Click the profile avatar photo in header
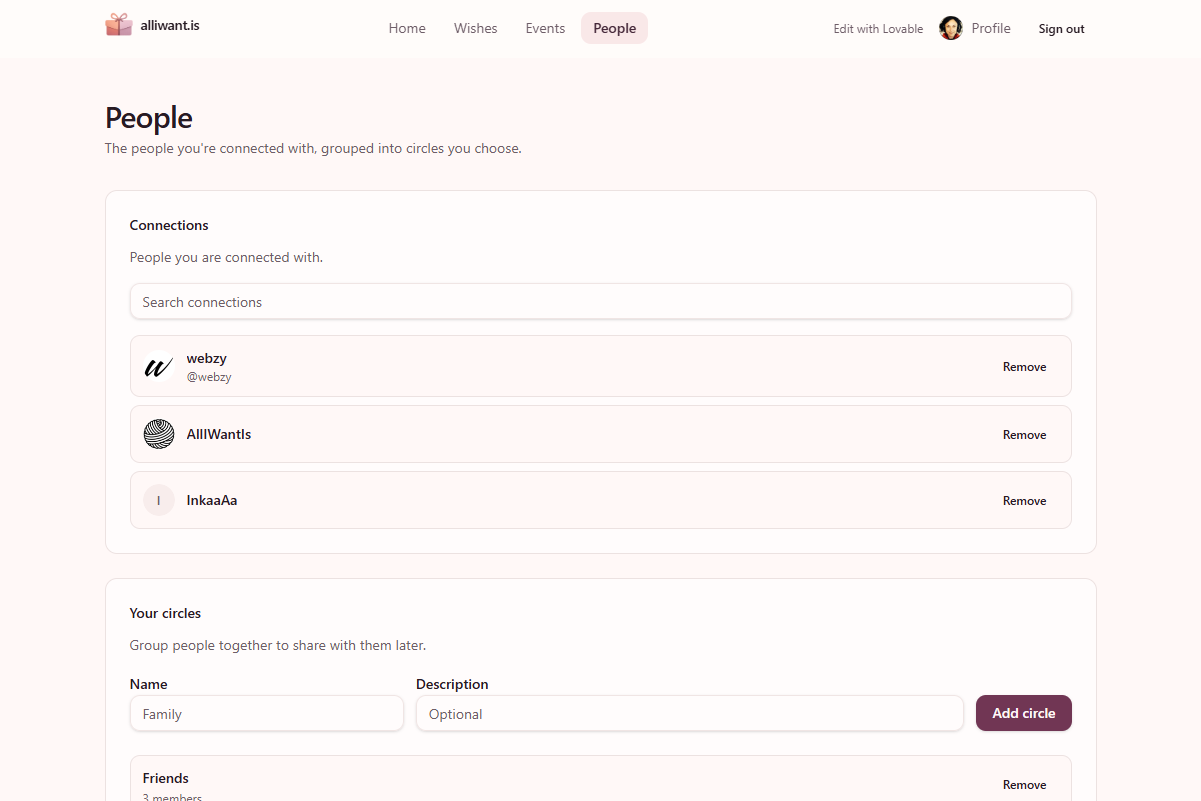This screenshot has height=801, width=1201. point(951,28)
